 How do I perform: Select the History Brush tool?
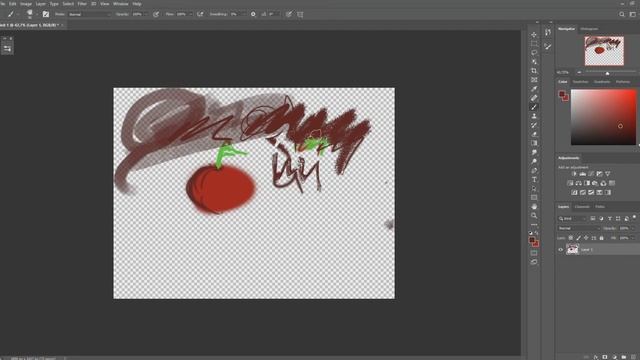pos(534,125)
